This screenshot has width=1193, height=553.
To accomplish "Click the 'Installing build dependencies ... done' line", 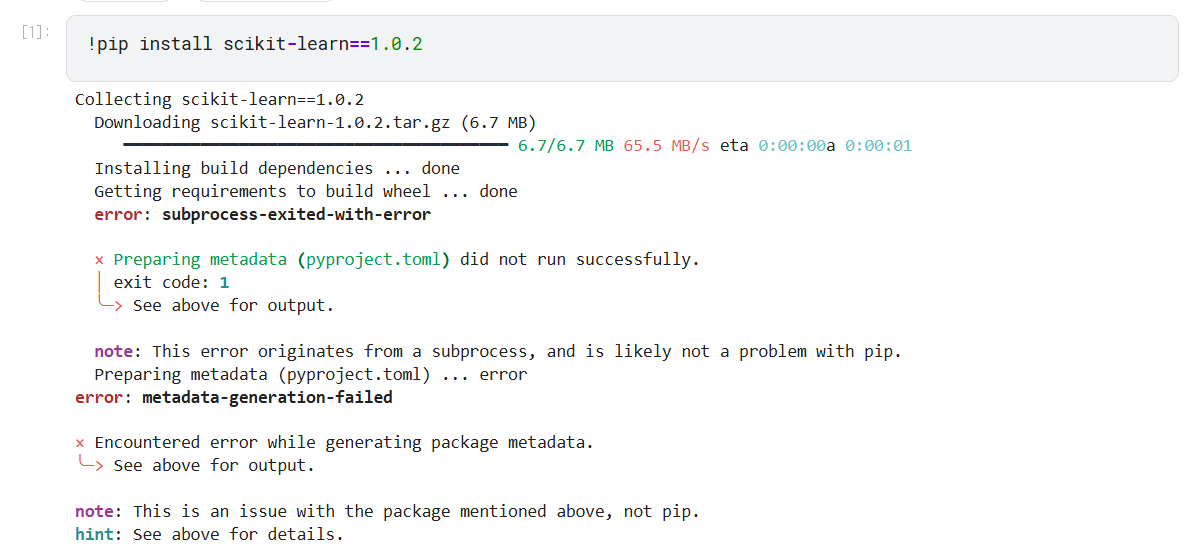I will click(277, 168).
